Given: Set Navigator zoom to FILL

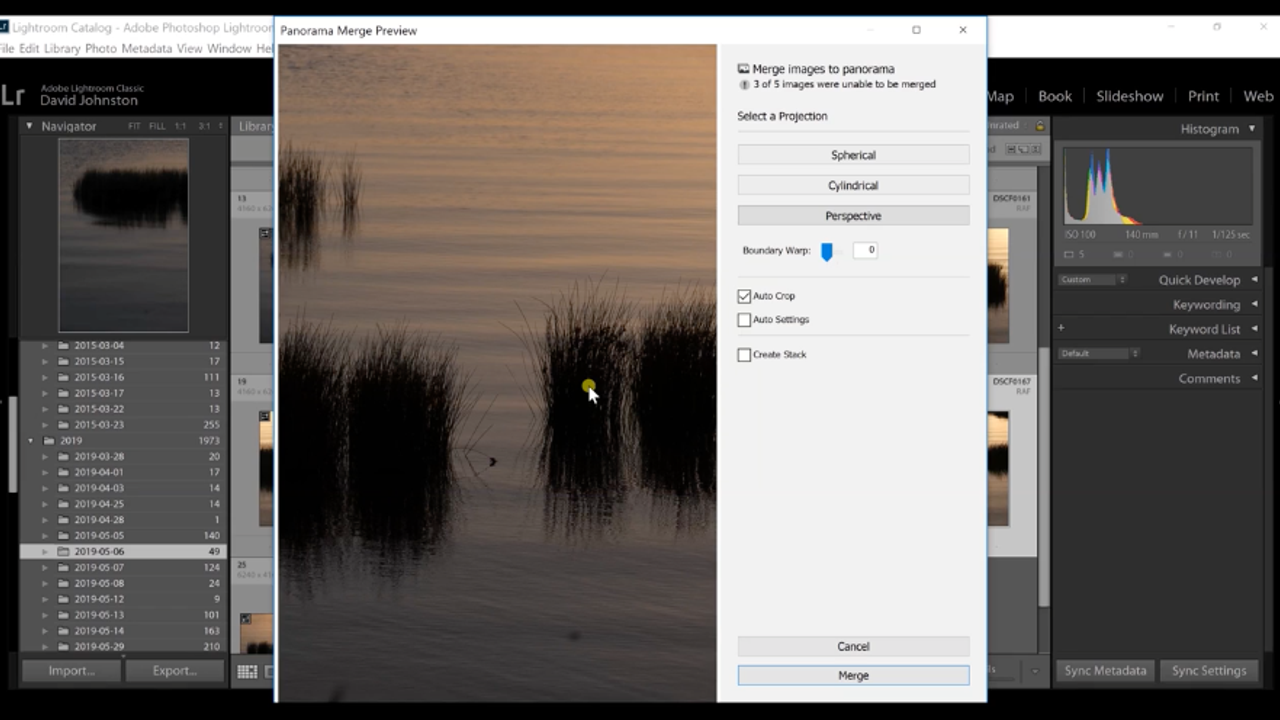Looking at the screenshot, I should tap(157, 127).
